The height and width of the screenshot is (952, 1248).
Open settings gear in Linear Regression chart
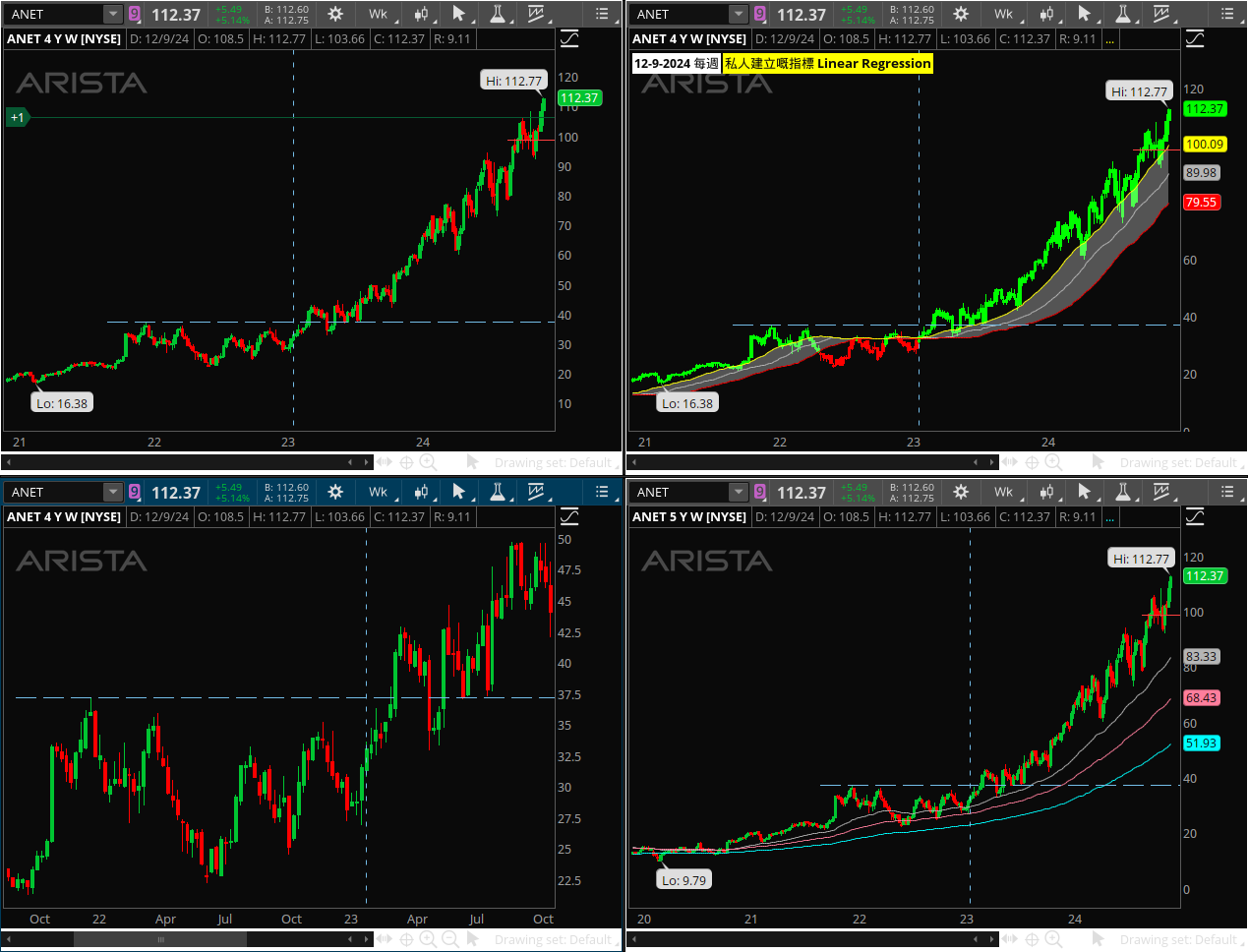pos(961,14)
